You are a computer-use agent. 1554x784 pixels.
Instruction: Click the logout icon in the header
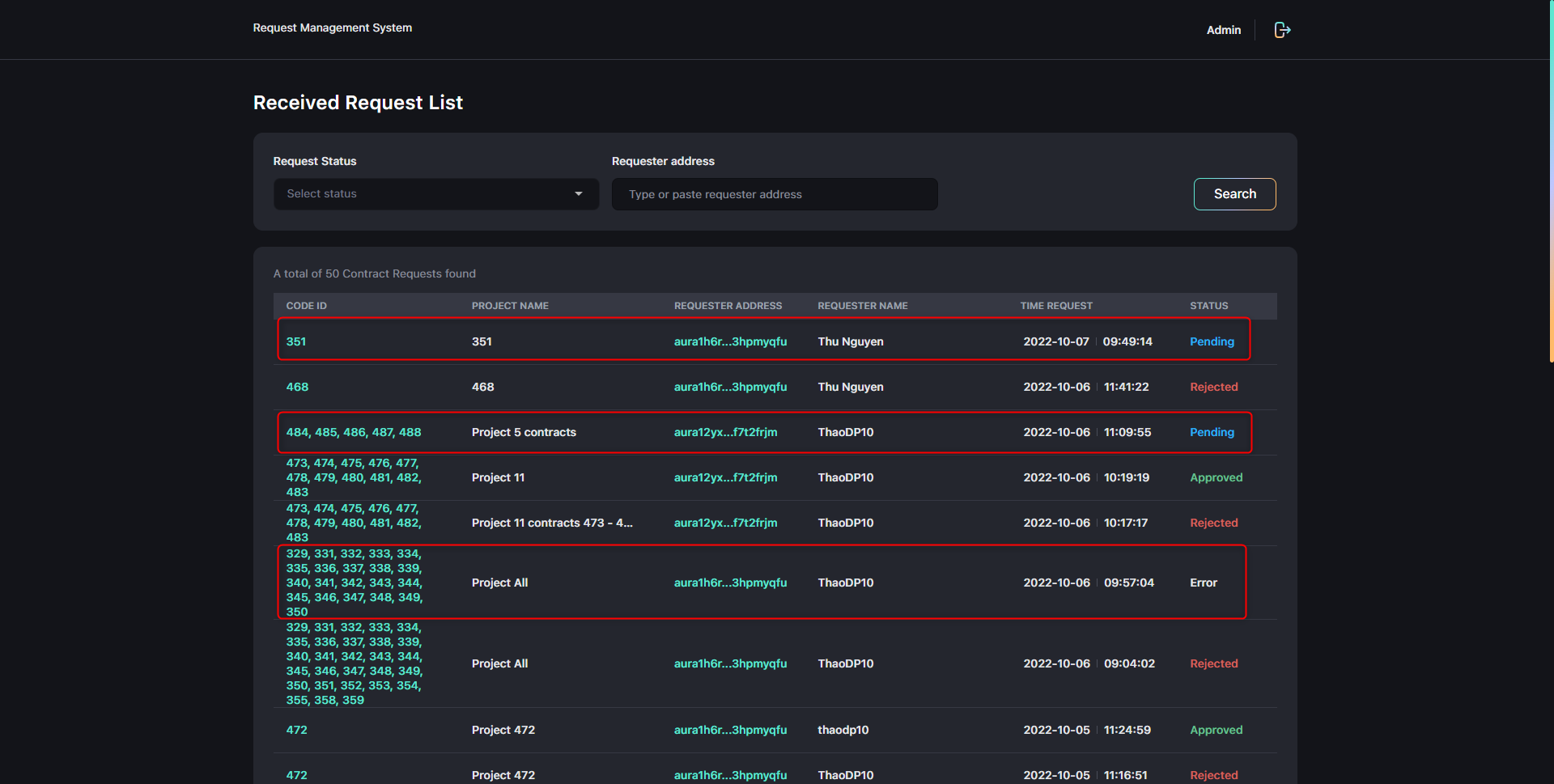[1282, 29]
